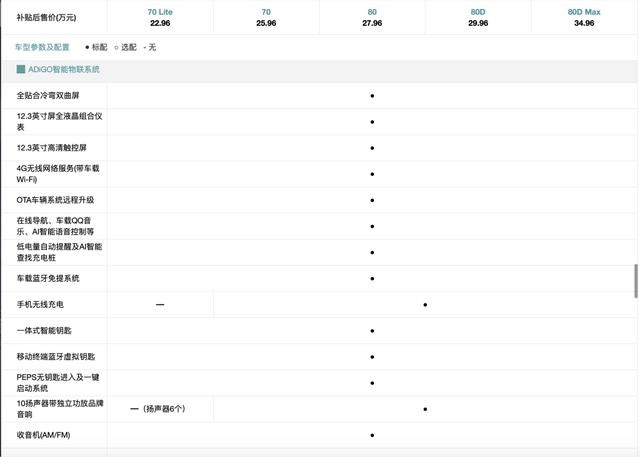Select the 车载蓝牙免提系统 row label
Screen dimensions: 640x457
pos(48,278)
